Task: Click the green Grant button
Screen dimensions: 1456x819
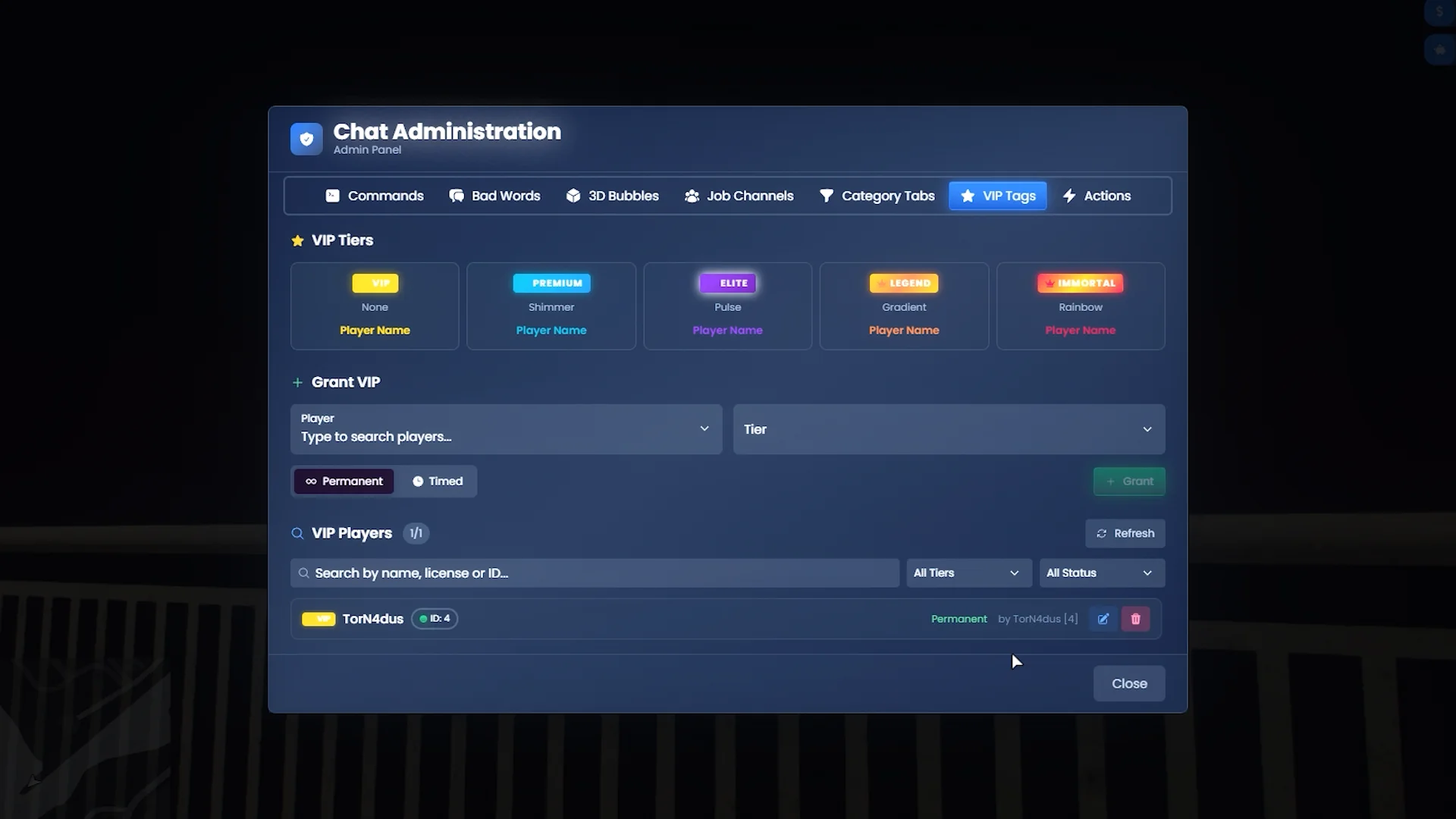Action: (x=1128, y=482)
